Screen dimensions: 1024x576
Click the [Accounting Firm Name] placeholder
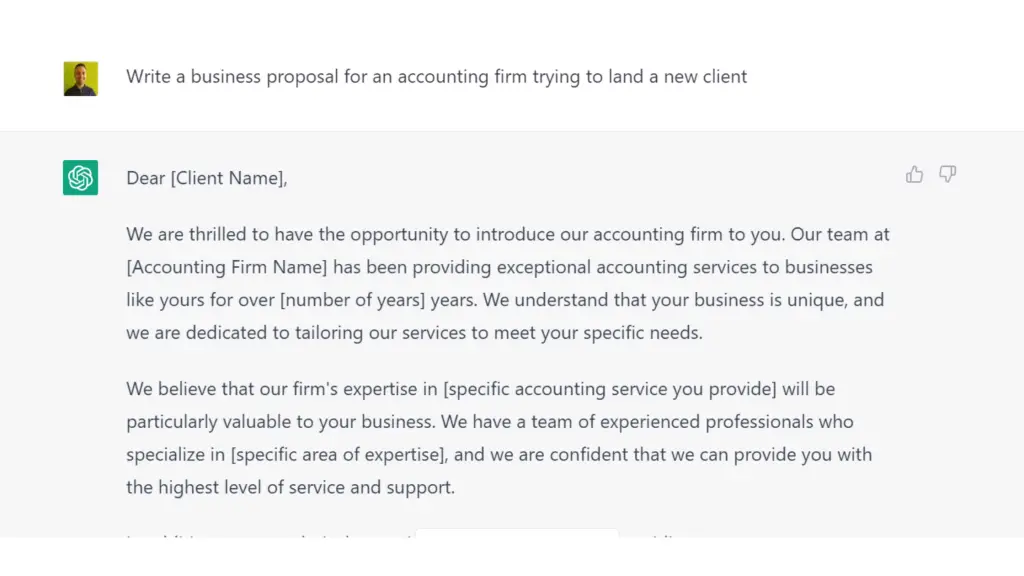(227, 267)
